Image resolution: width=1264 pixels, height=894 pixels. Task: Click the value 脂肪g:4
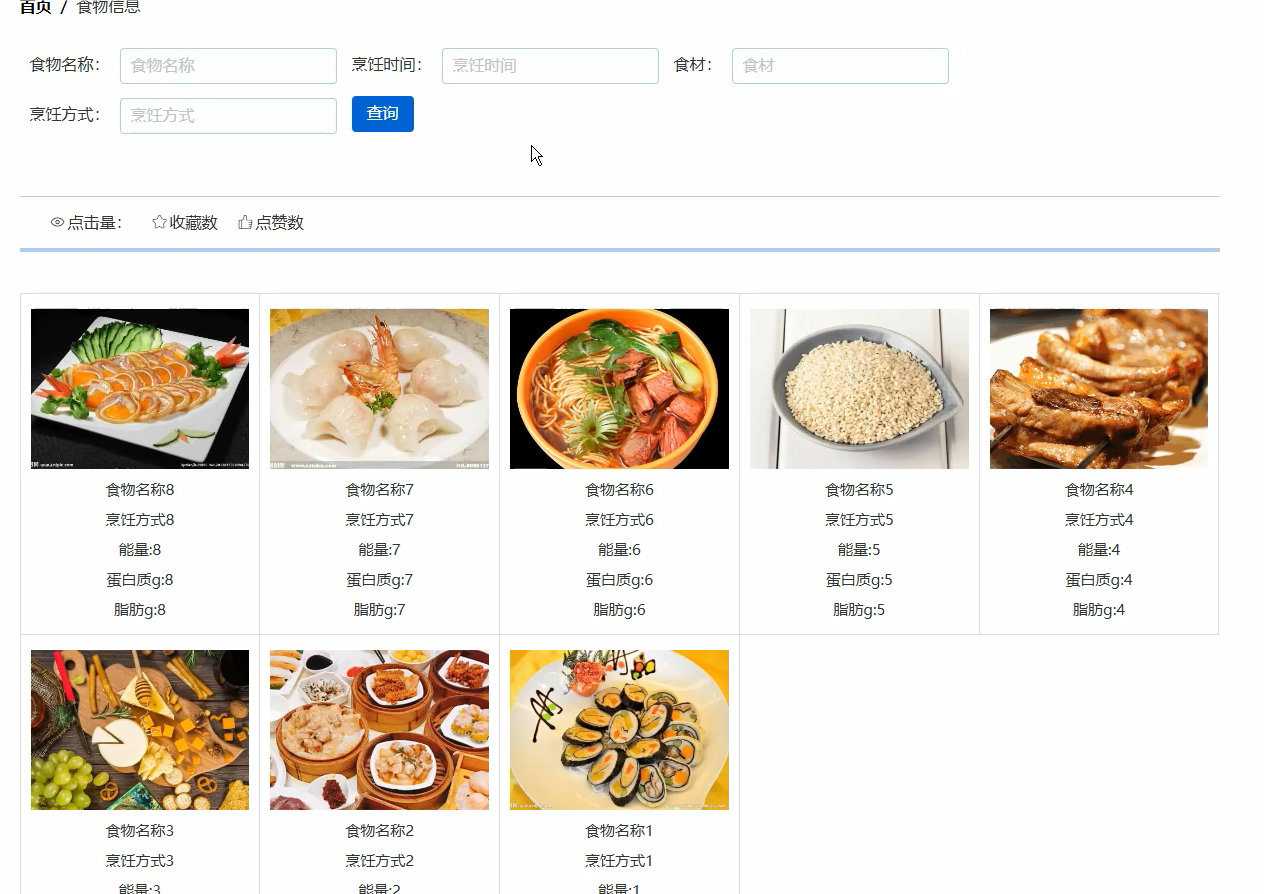1099,610
